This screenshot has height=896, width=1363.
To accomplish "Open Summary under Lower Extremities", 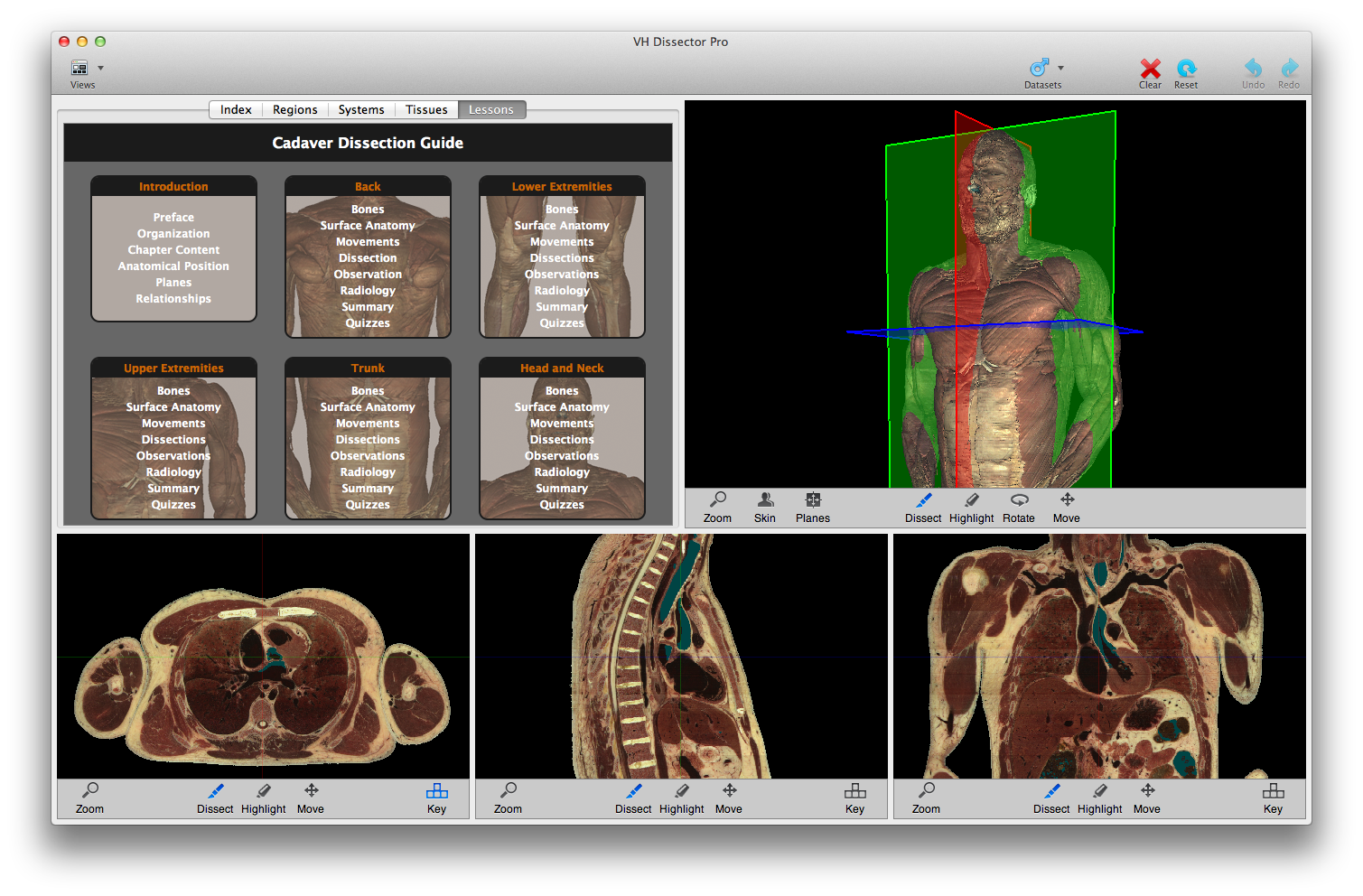I will pos(562,307).
